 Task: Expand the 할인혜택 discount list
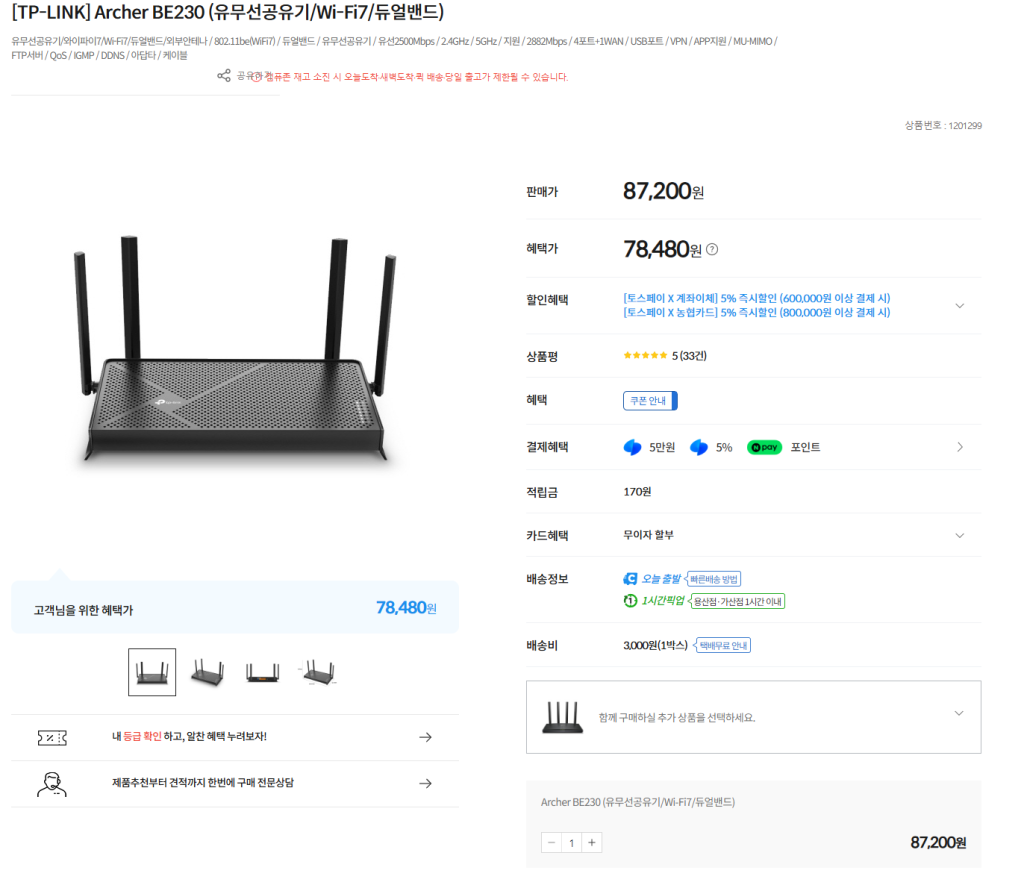[x=959, y=305]
